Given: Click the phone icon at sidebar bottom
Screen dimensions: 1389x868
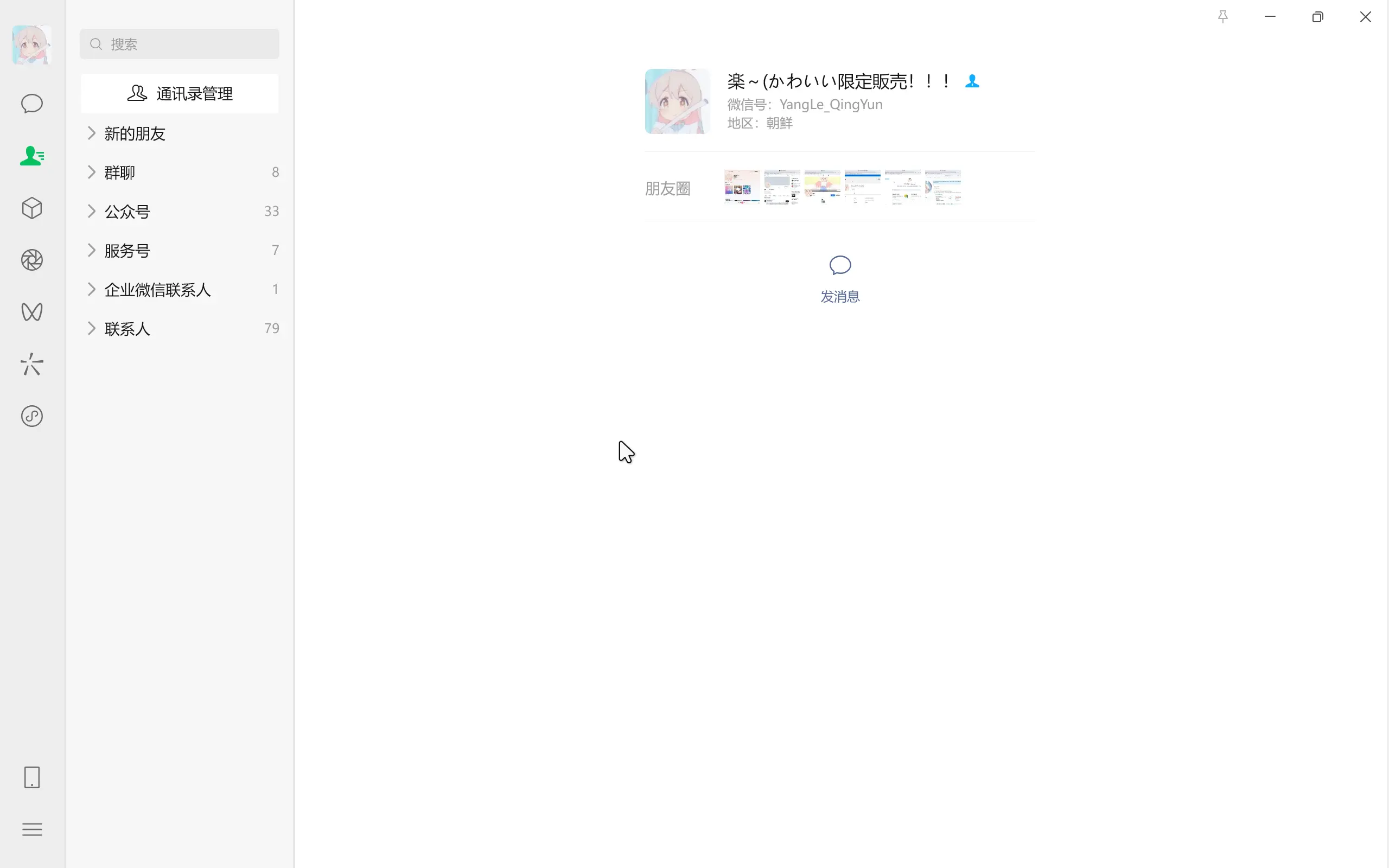Looking at the screenshot, I should click(31, 777).
